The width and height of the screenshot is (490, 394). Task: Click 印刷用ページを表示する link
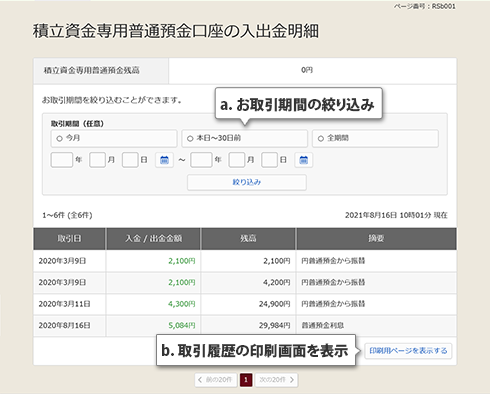coord(408,351)
